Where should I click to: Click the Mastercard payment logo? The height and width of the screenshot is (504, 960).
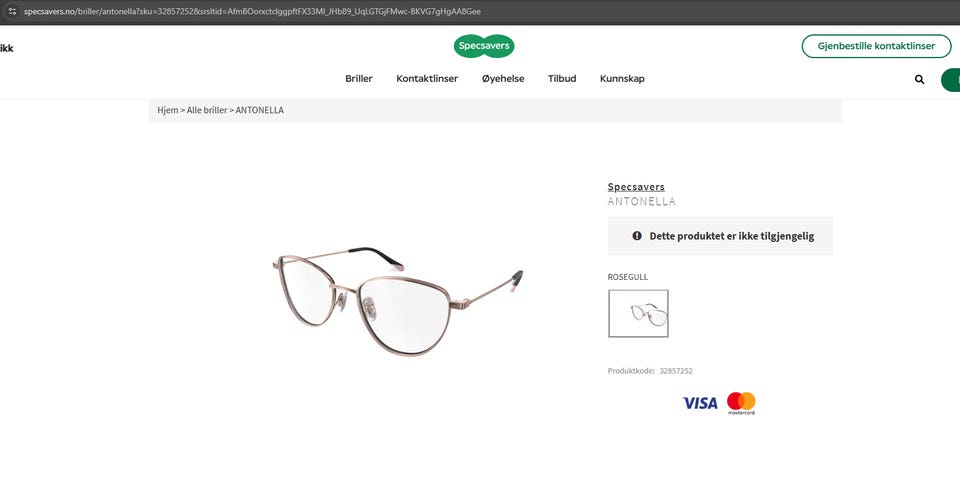coord(741,403)
